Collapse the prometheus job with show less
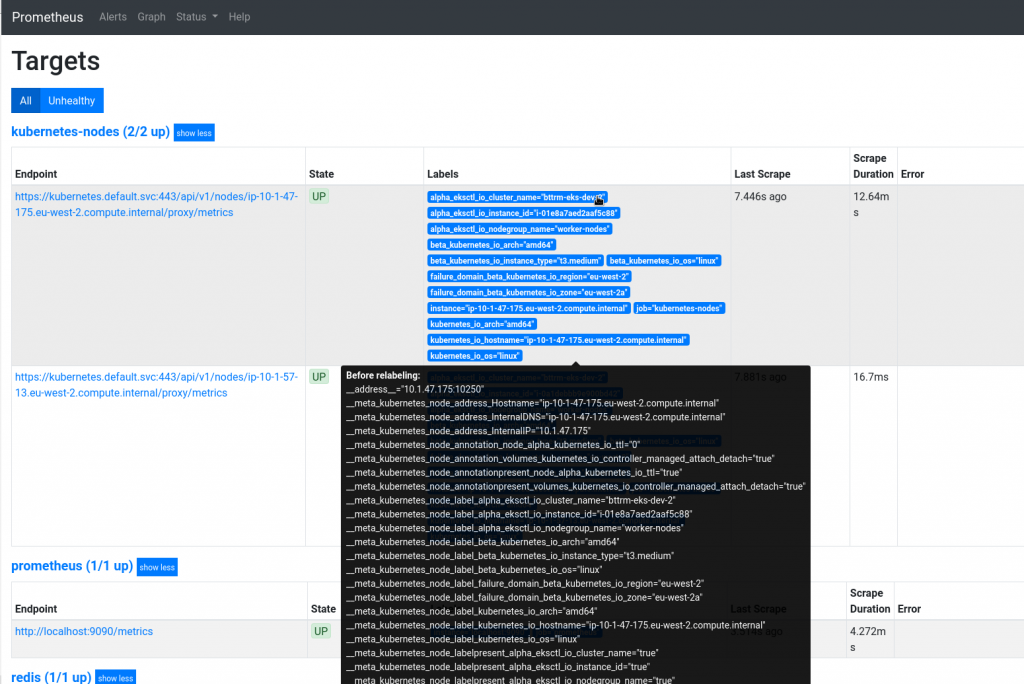The height and width of the screenshot is (684, 1024). (156, 567)
